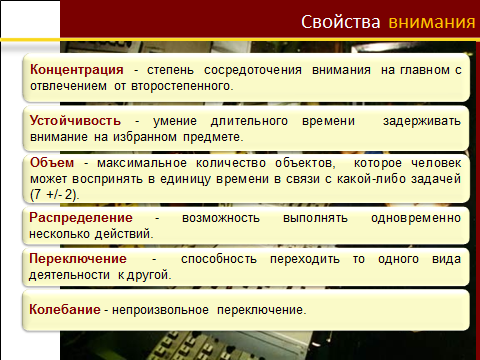The image size is (480, 360).
Task: Click the text "(7 +/- 2)."
Action: click(55, 194)
